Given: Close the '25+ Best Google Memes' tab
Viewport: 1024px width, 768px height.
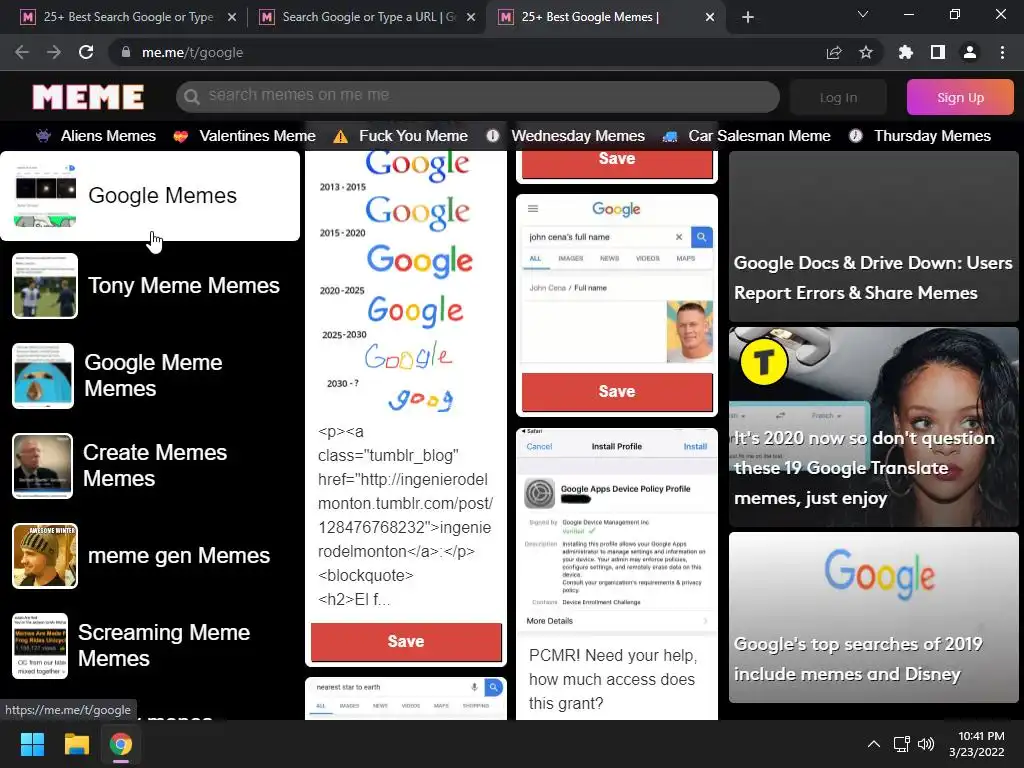Looking at the screenshot, I should pyautogui.click(x=710, y=17).
